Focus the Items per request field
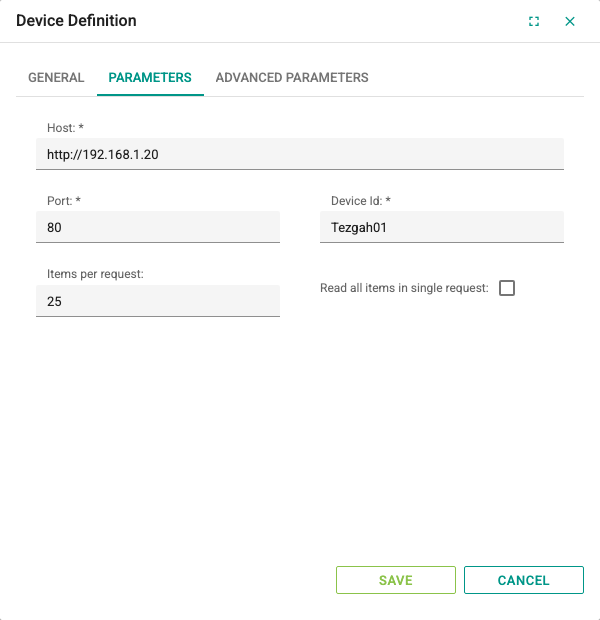The width and height of the screenshot is (600, 620). click(158, 301)
